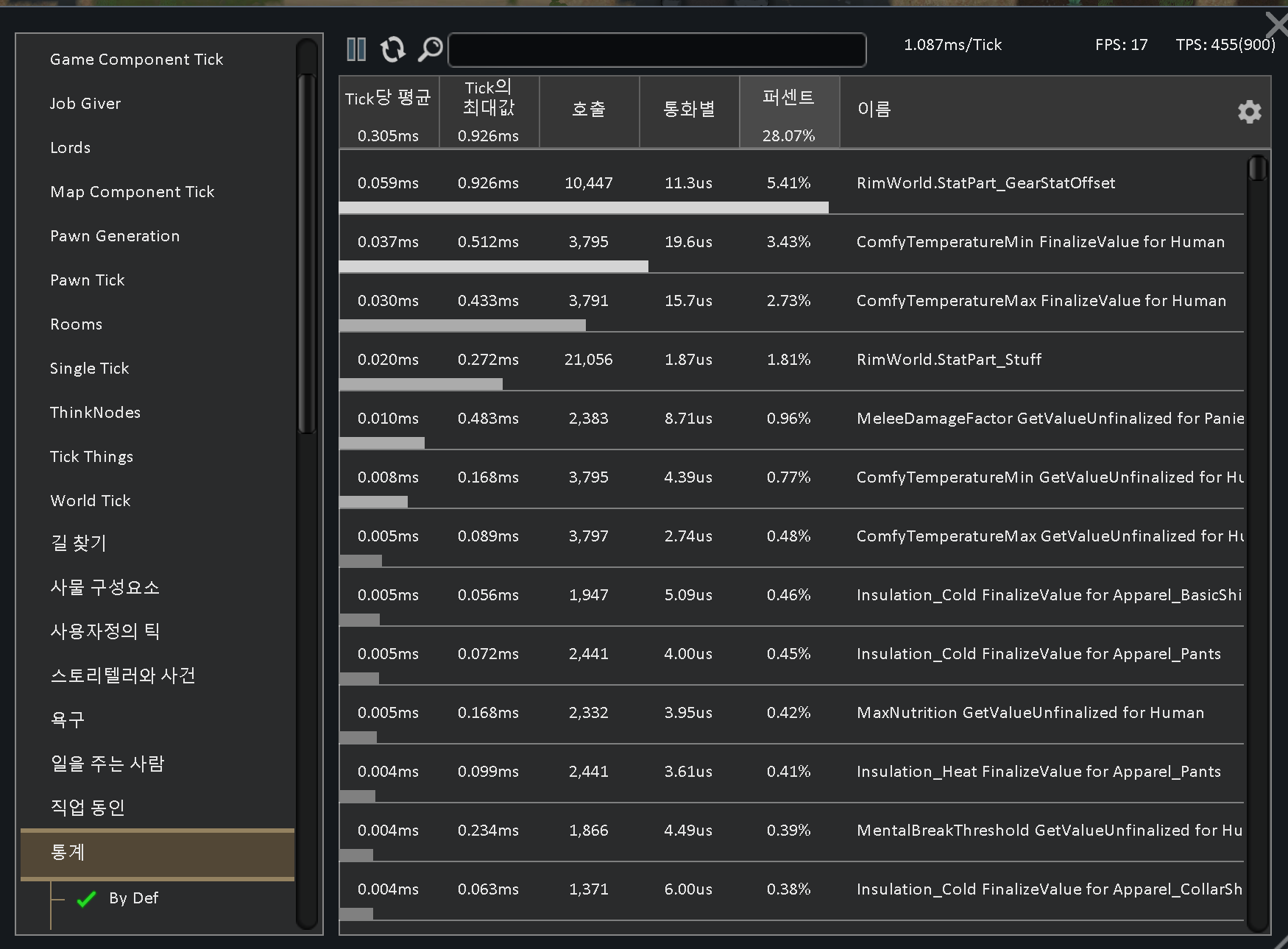Select the highlighted 통계 category
This screenshot has width=1288, height=949.
(x=158, y=853)
